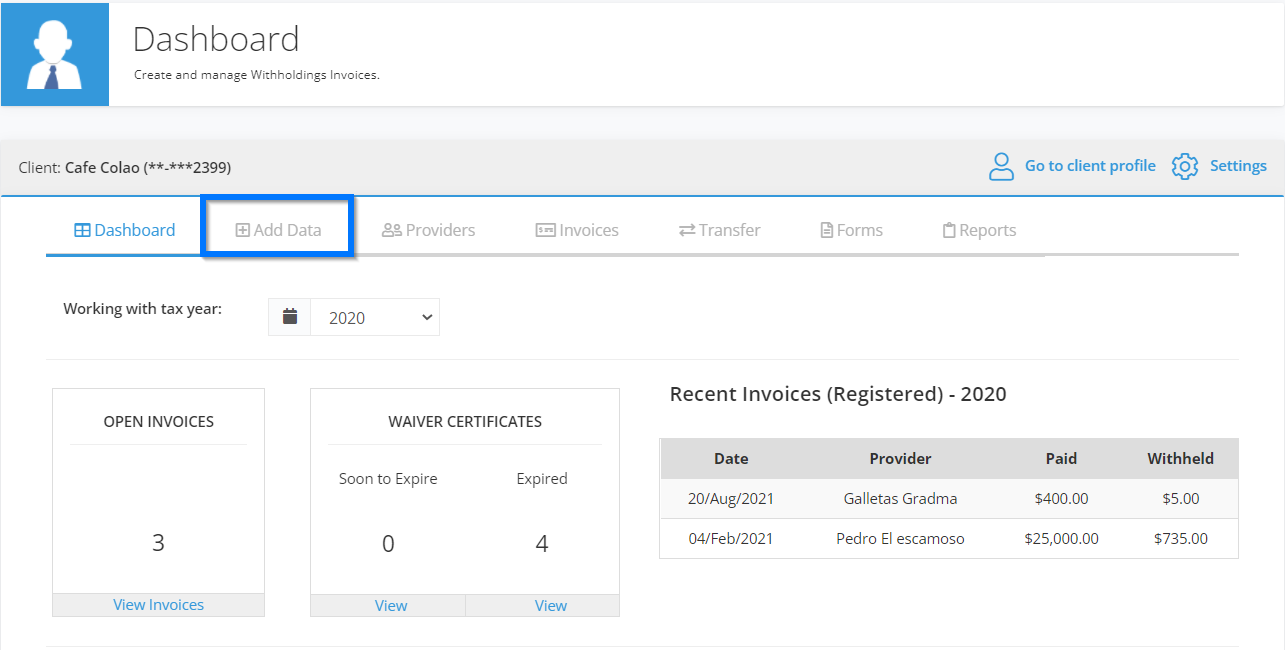Open the Settings link

pos(1238,166)
